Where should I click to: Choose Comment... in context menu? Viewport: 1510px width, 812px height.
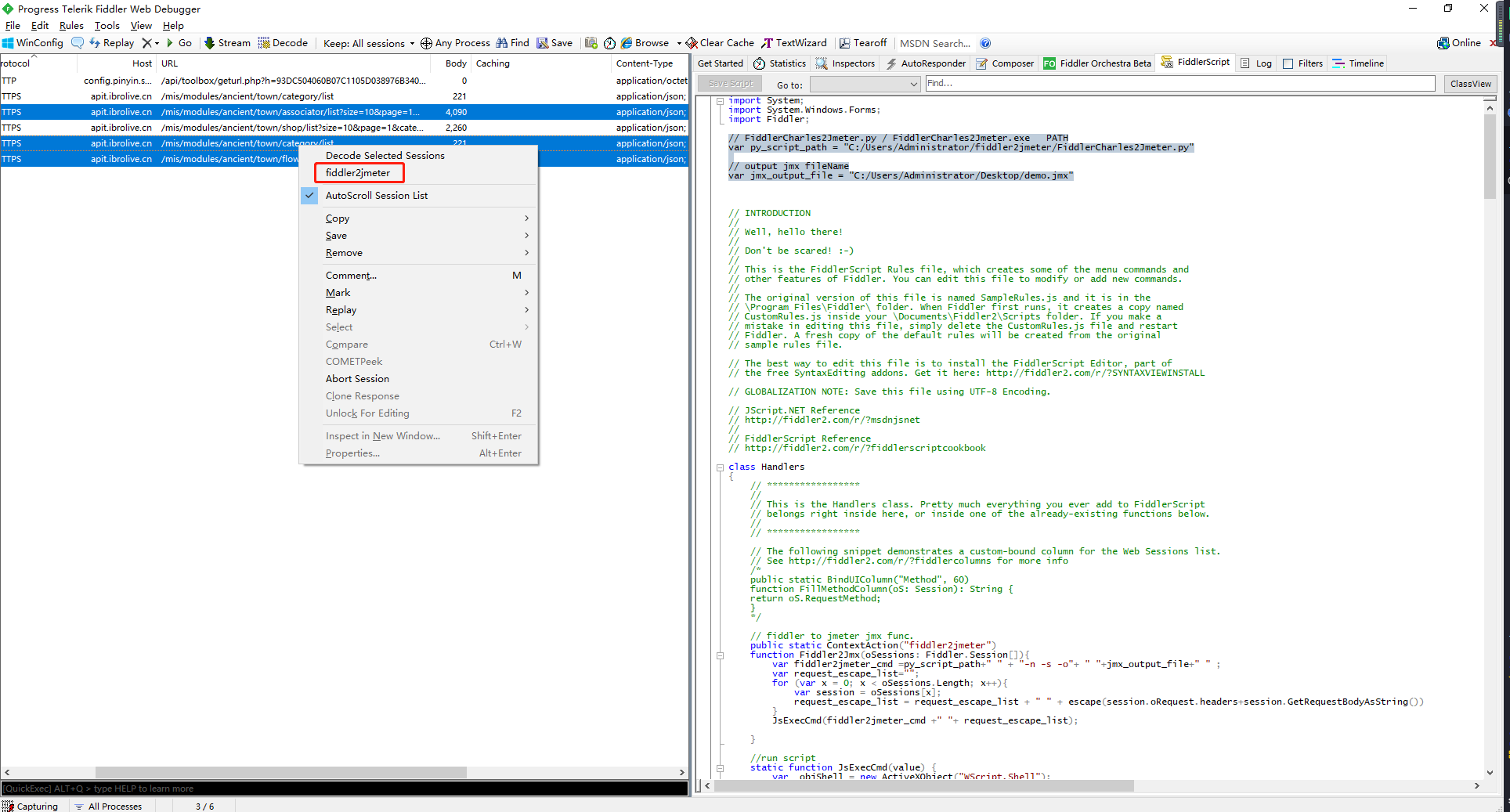419,276
